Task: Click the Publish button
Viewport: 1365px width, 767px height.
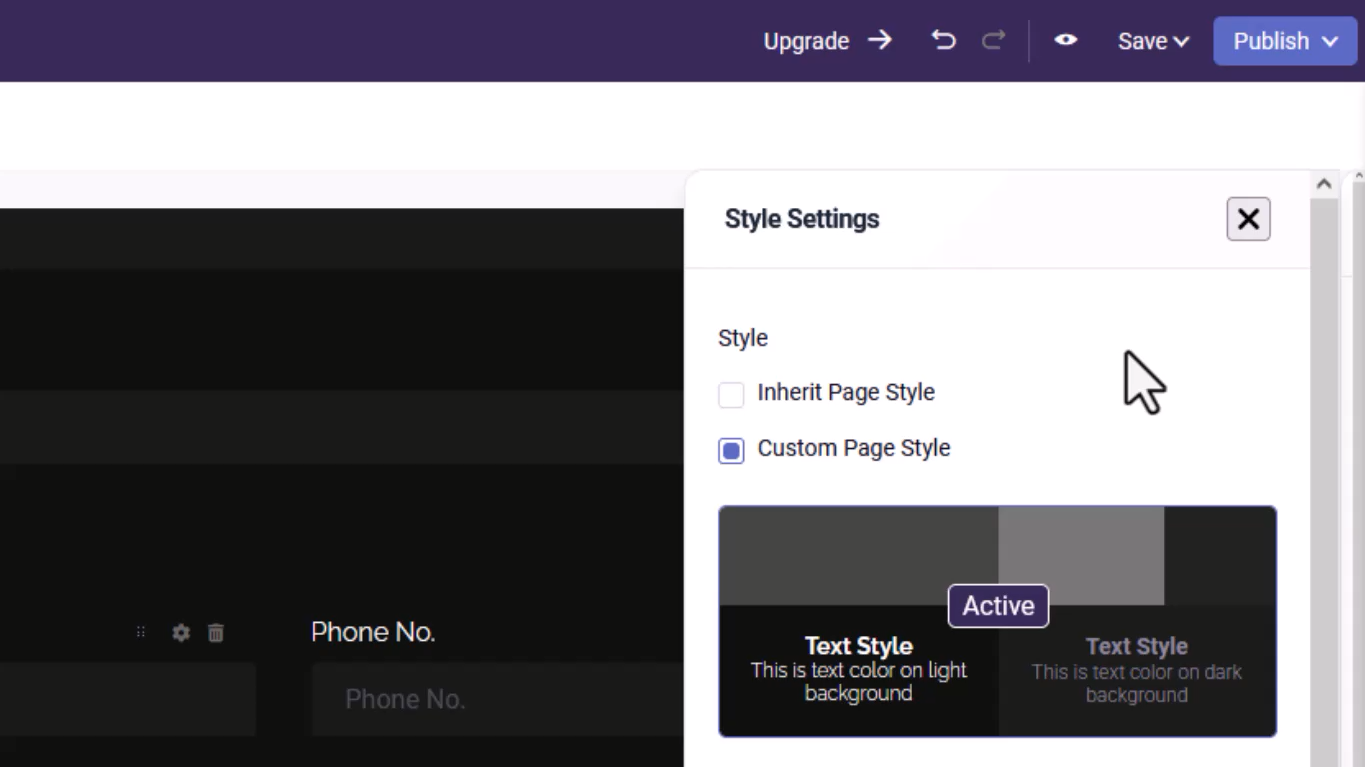Action: click(x=1270, y=41)
